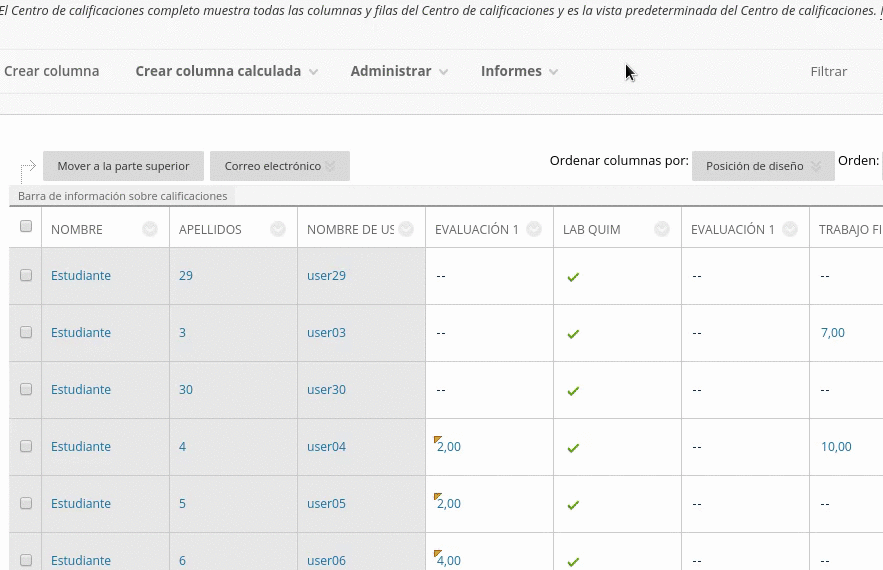Open the LAB QUIM column options chevron

click(x=662, y=230)
